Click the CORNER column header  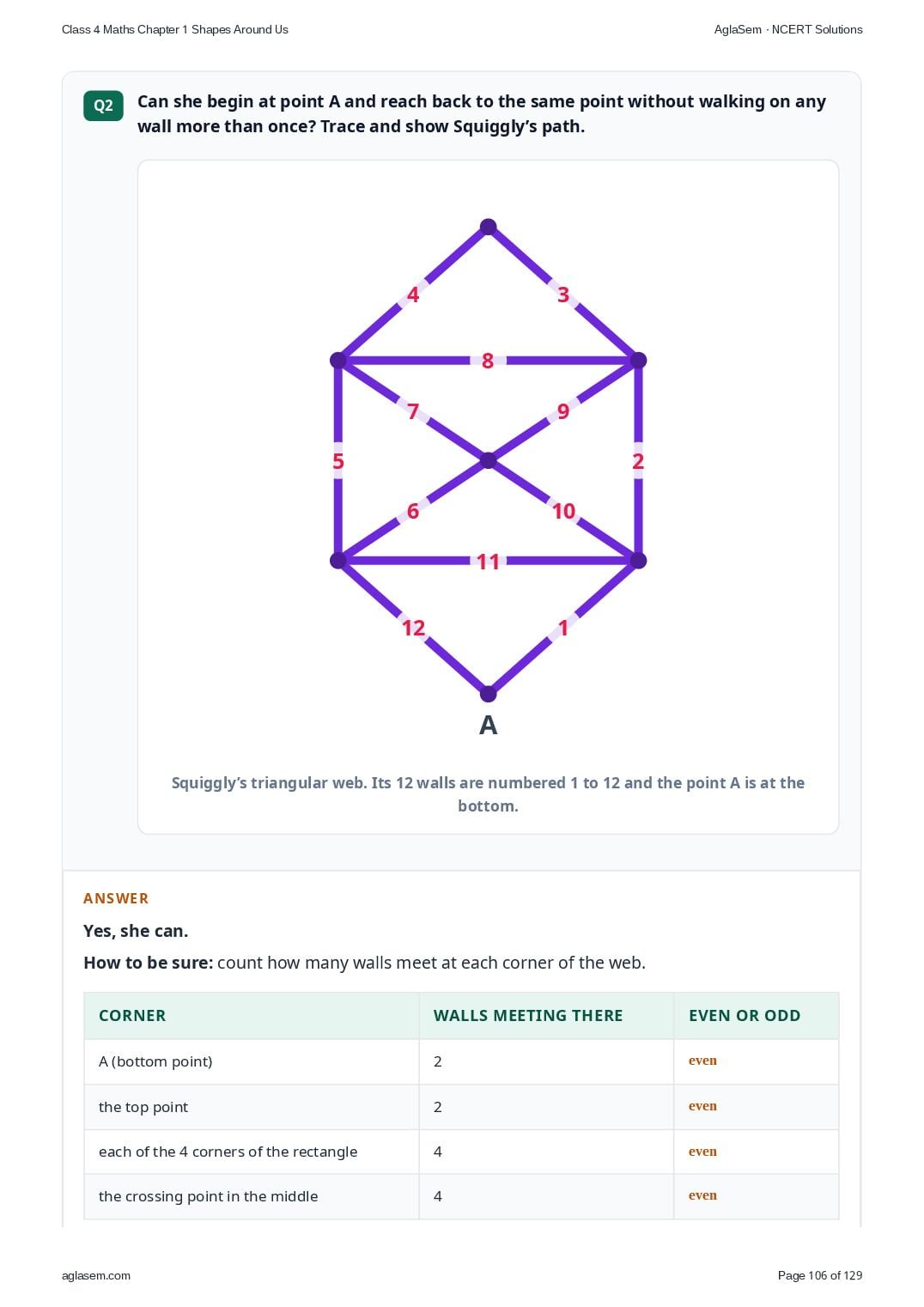point(132,1016)
